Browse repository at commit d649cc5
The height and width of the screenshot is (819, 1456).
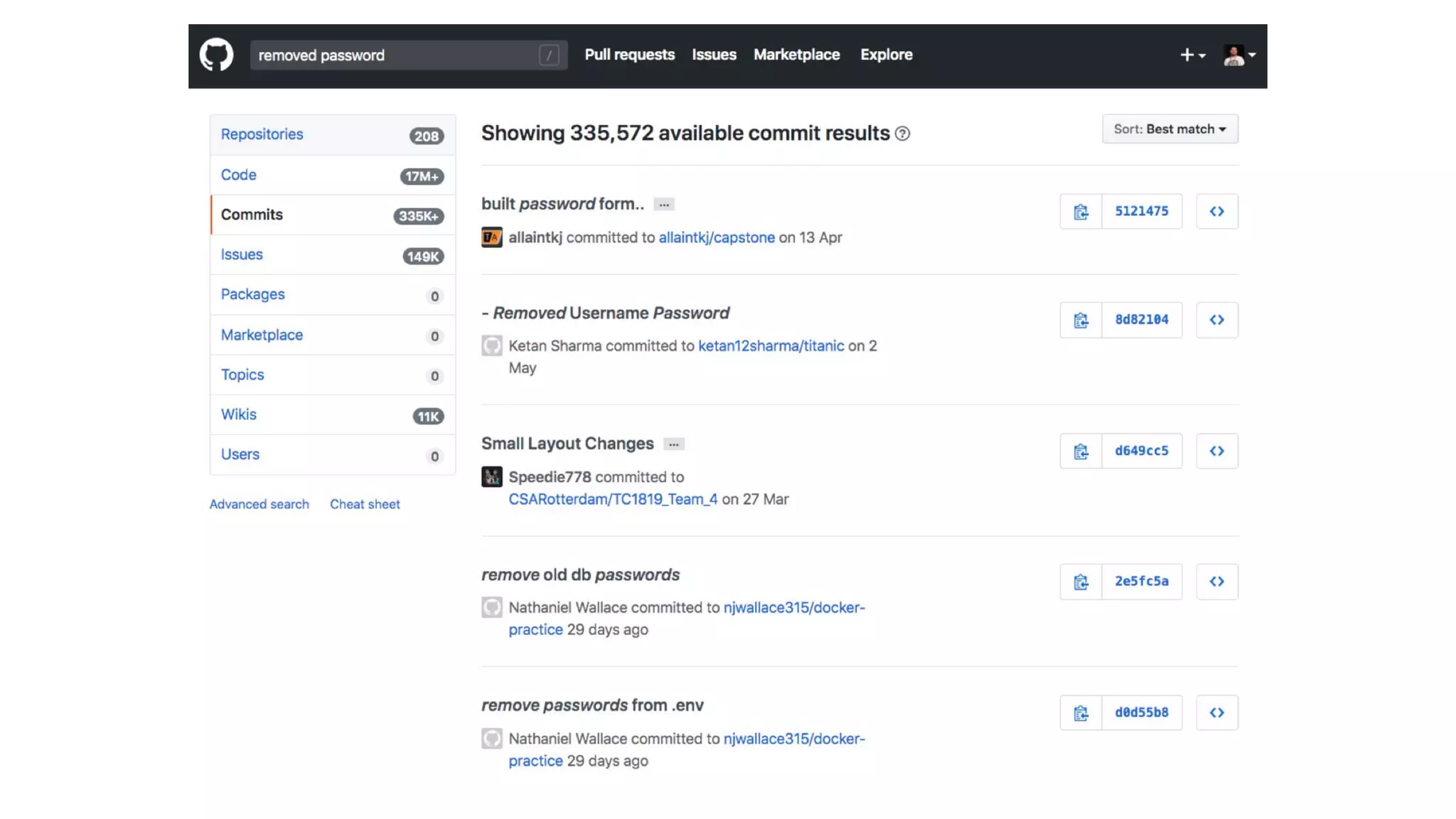pyautogui.click(x=1216, y=451)
